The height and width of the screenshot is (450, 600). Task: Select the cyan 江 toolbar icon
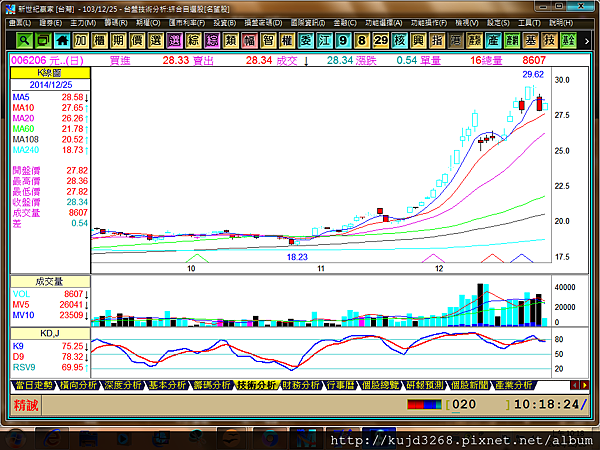[x=324, y=40]
